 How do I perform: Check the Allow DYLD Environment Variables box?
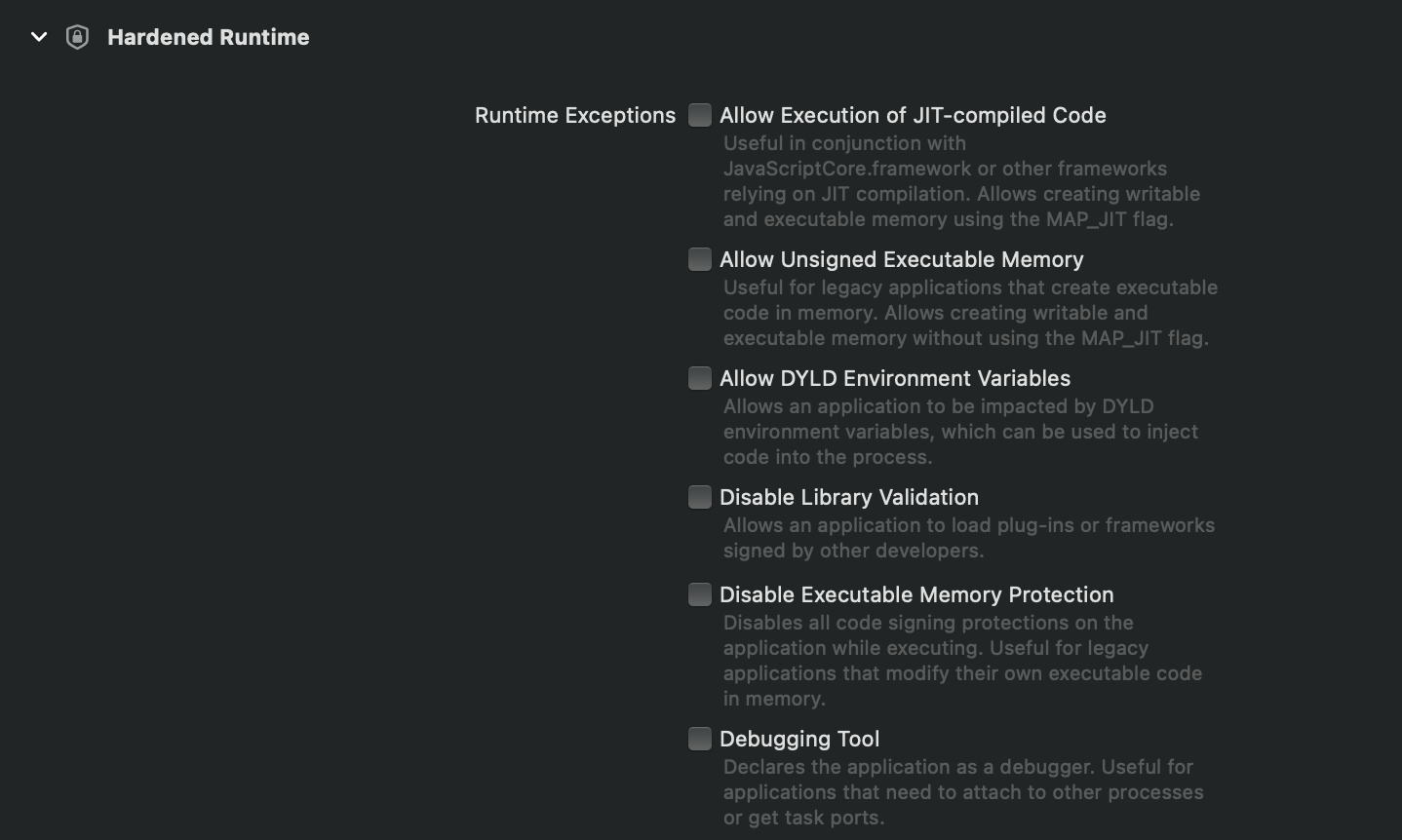pyautogui.click(x=700, y=378)
